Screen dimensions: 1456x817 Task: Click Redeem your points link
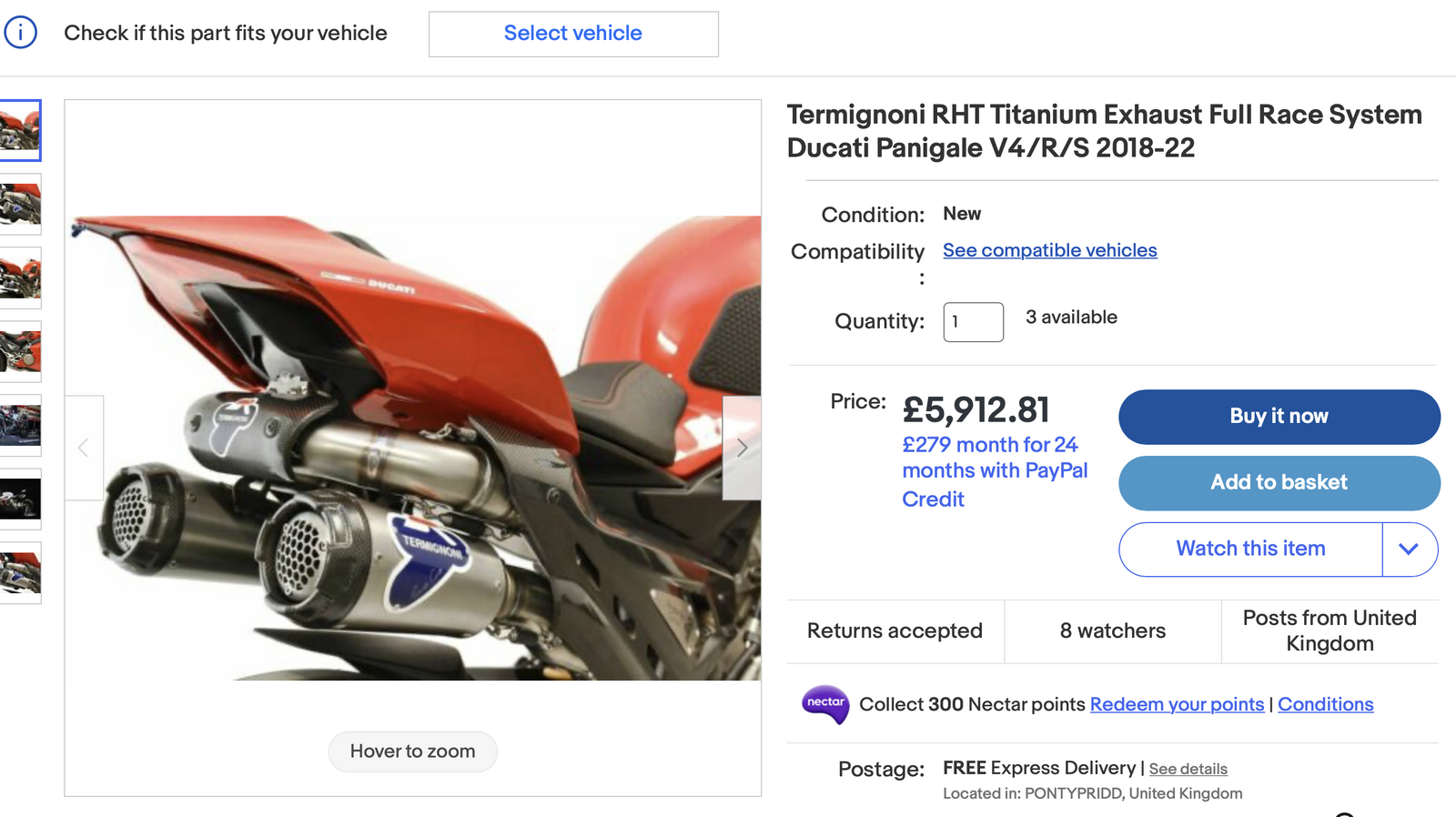pyautogui.click(x=1177, y=704)
